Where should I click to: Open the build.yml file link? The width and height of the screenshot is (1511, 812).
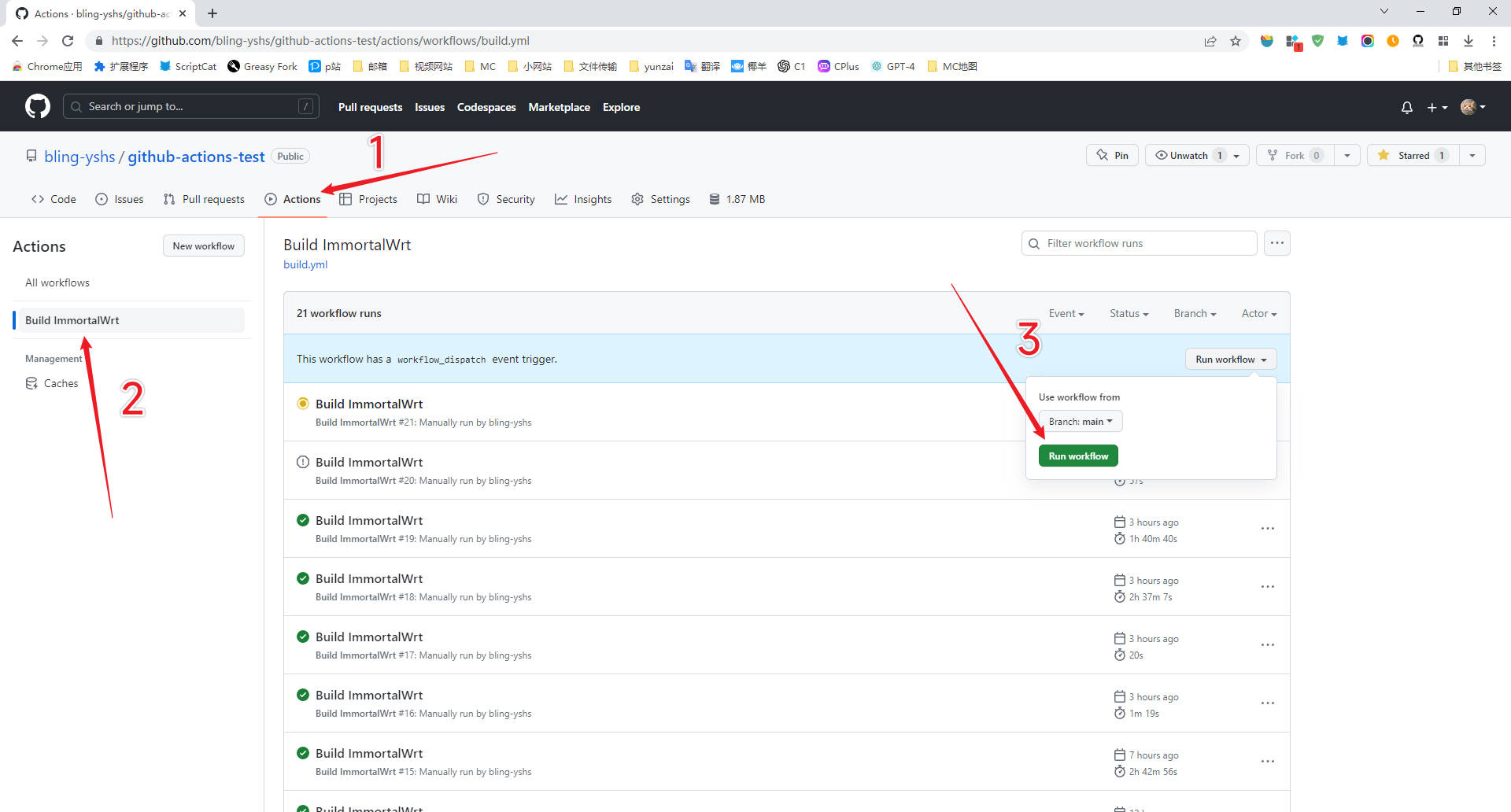pos(305,264)
